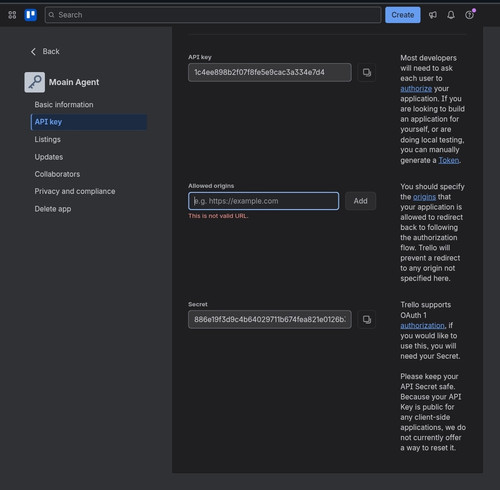This screenshot has width=500, height=490.
Task: Go to Collaborators in the sidebar
Action: click(57, 174)
